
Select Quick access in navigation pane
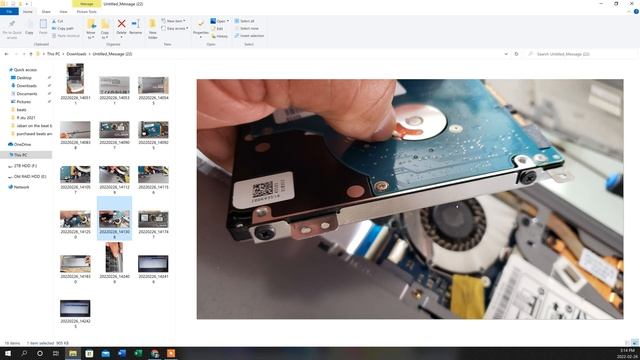pyautogui.click(x=25, y=70)
